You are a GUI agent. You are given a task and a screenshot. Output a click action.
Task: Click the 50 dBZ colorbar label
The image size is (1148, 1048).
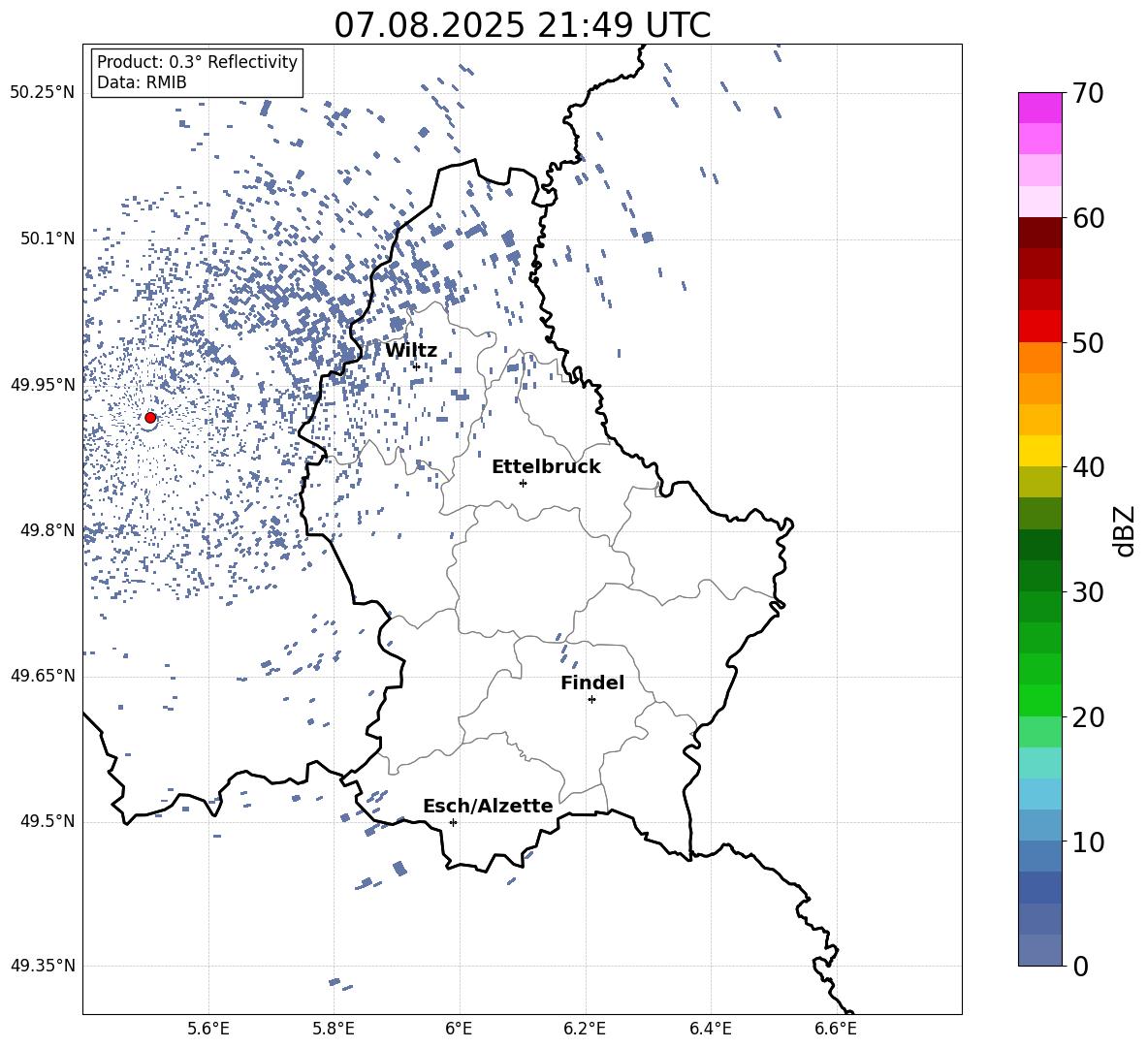1088,343
